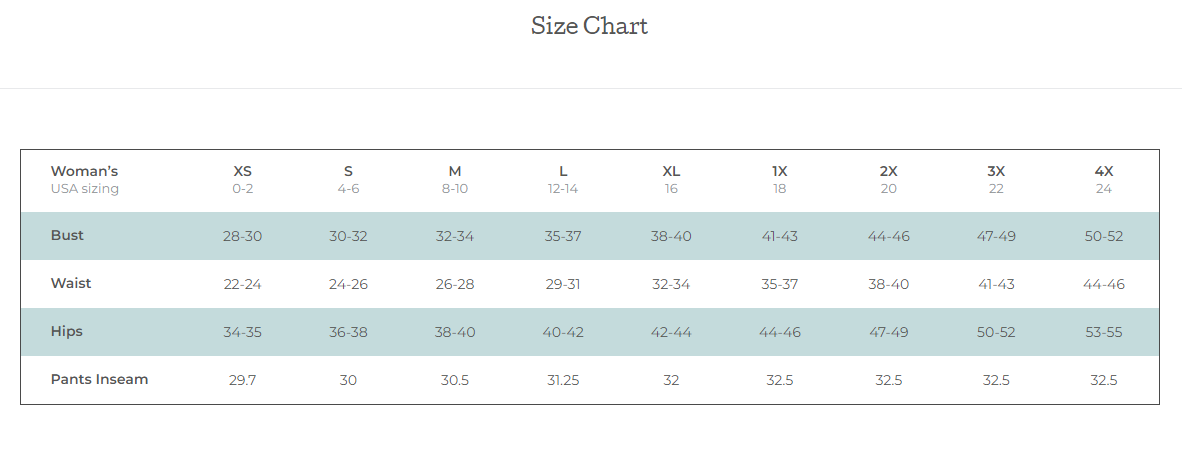Select pants inseam value 31.25
The height and width of the screenshot is (450, 1182).
point(563,381)
